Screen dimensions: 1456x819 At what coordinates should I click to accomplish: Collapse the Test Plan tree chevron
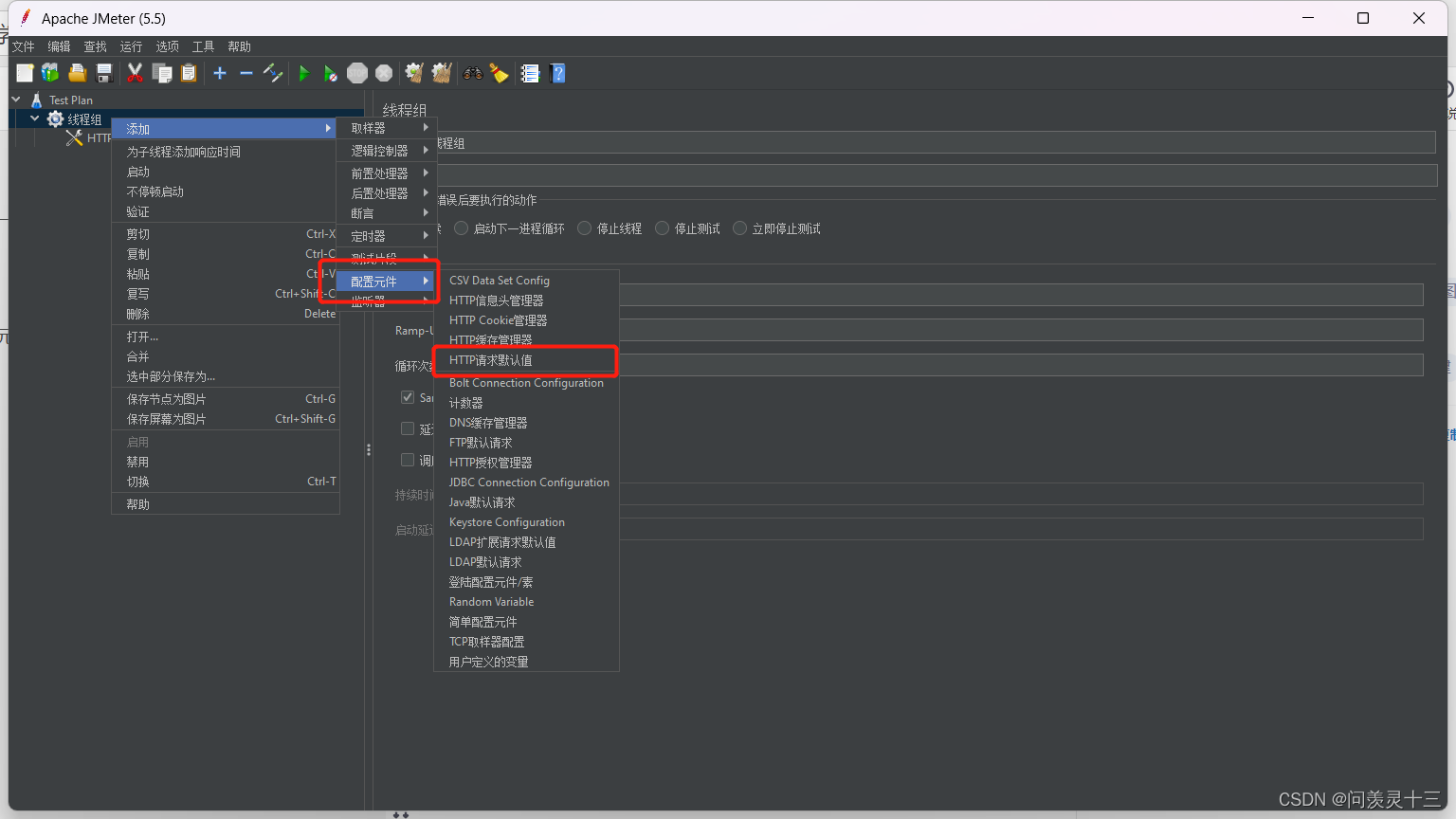tap(16, 99)
